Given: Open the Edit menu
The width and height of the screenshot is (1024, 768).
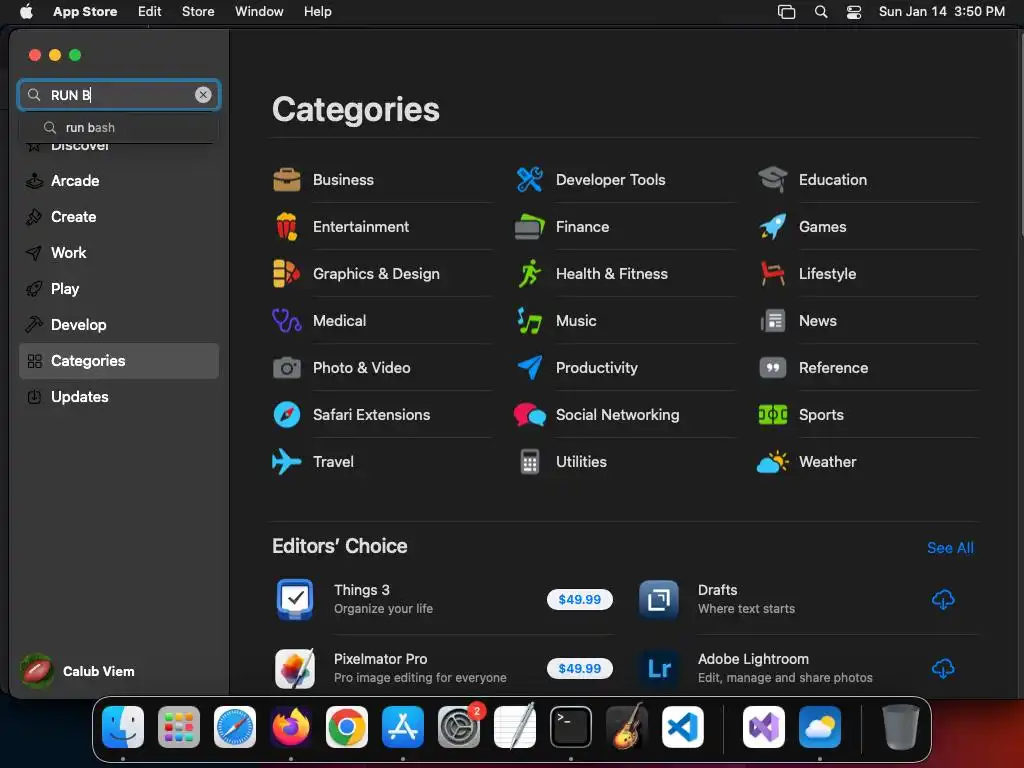Looking at the screenshot, I should 150,11.
